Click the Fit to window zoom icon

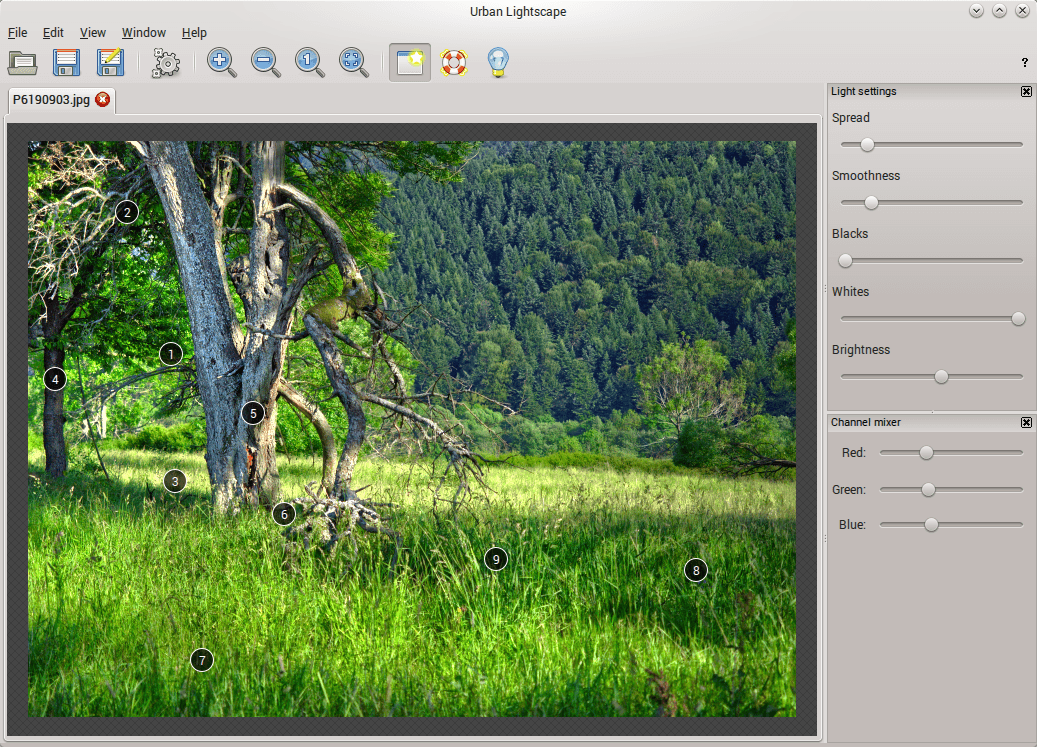[x=354, y=63]
